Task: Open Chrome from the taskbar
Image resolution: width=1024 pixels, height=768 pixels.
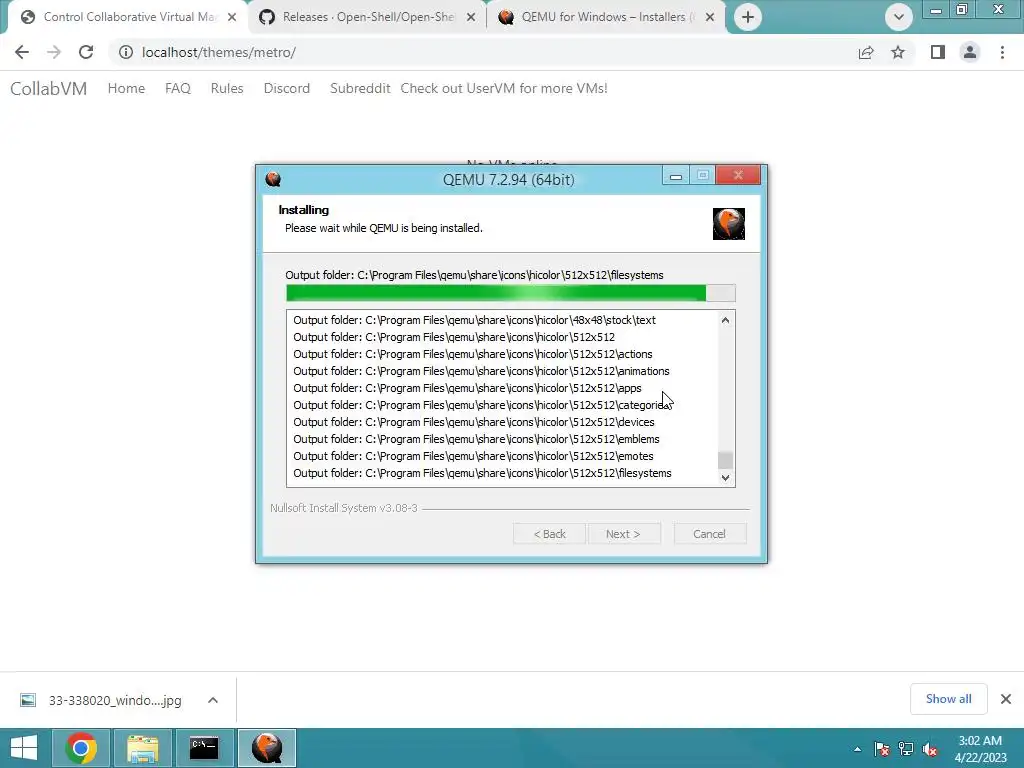Action: (x=81, y=748)
